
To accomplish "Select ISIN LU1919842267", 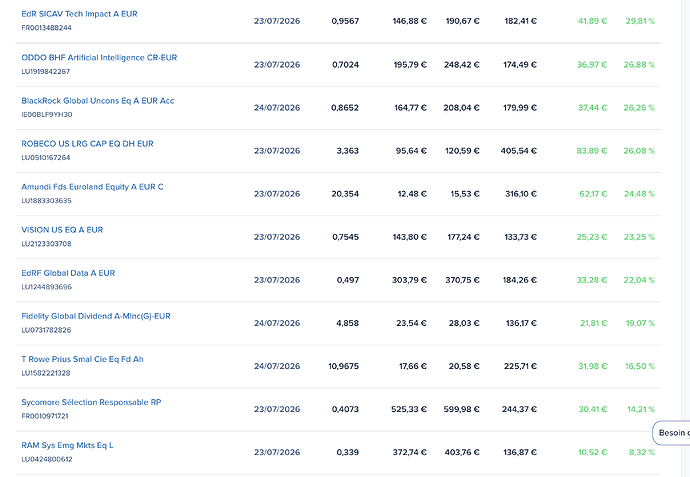I will 46,71.
